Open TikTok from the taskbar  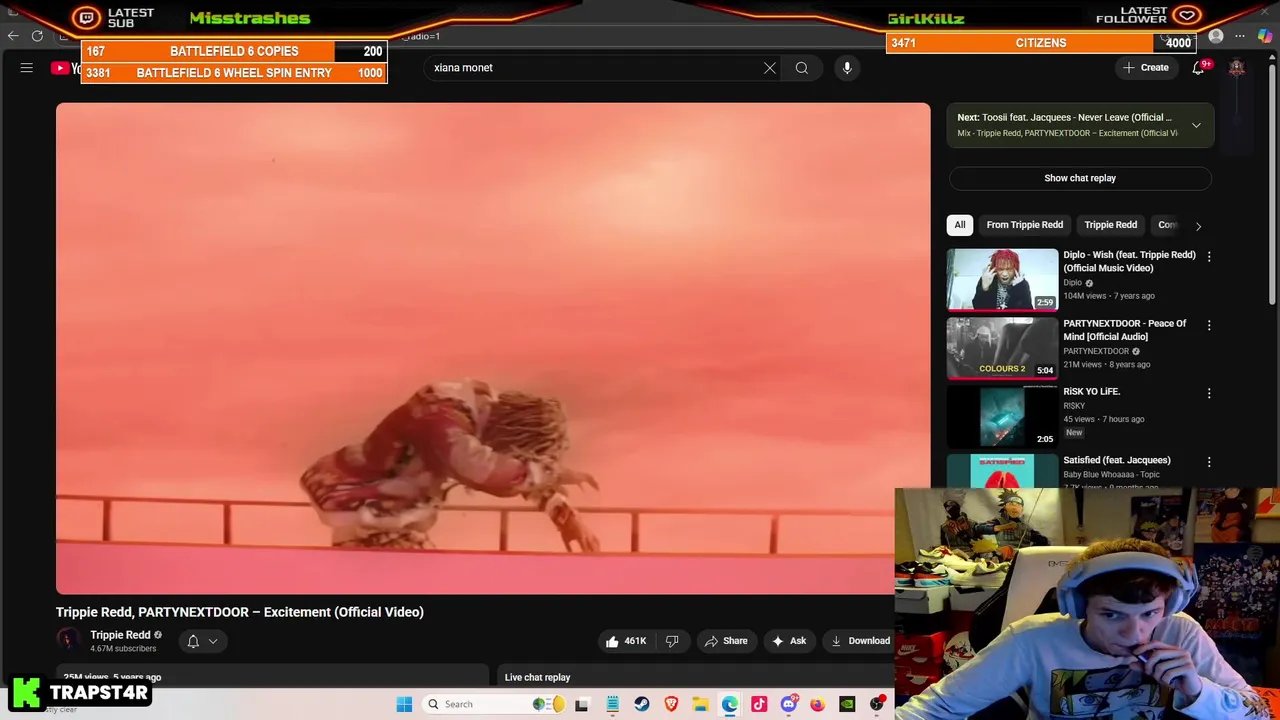click(759, 704)
